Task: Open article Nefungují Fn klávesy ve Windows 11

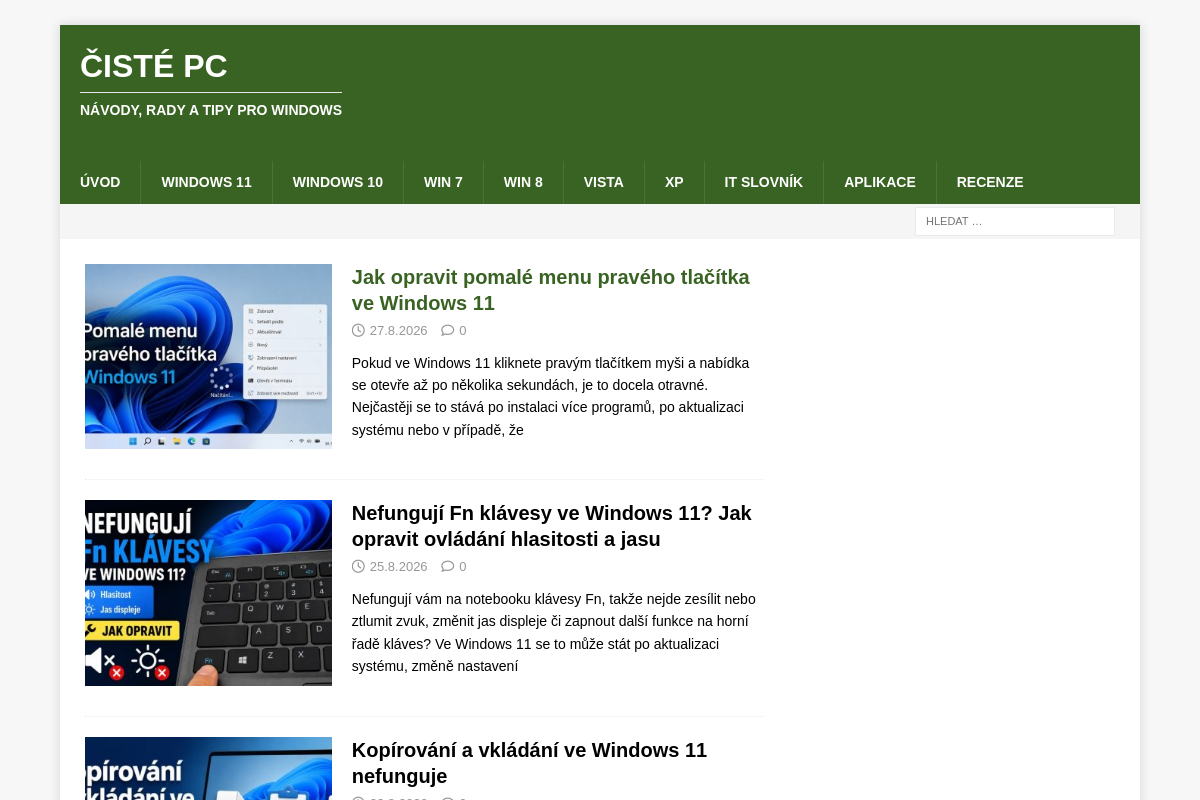Action: 552,526
